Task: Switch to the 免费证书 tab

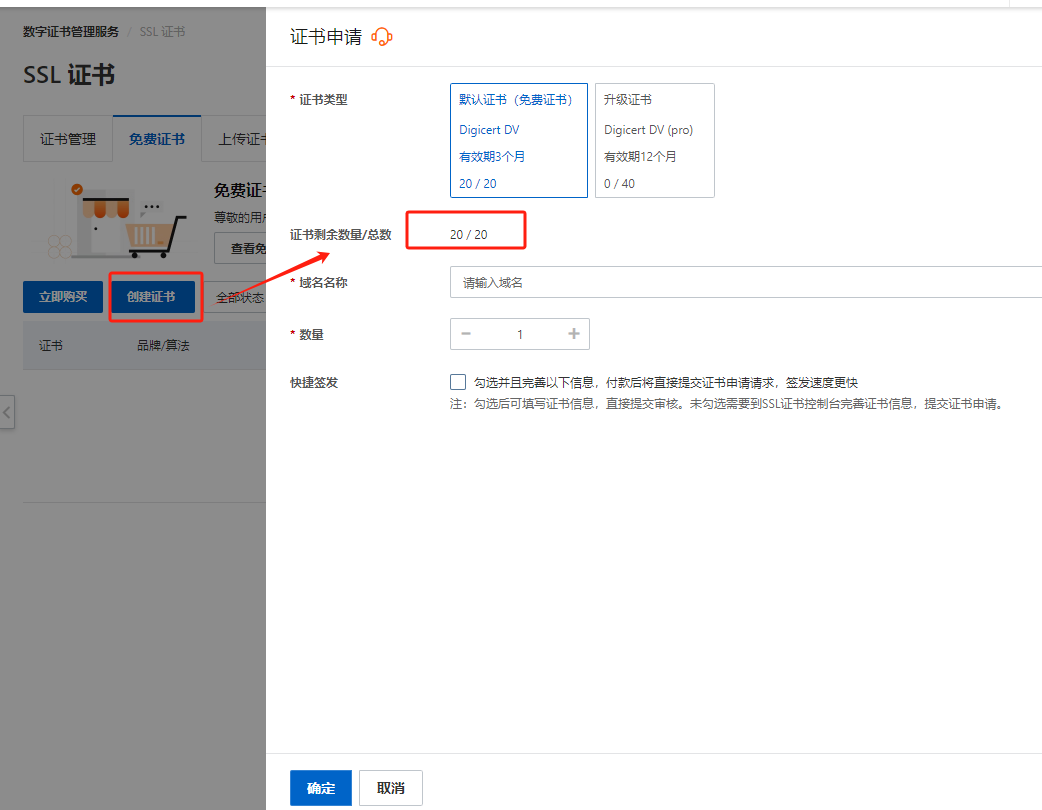Action: pyautogui.click(x=157, y=139)
